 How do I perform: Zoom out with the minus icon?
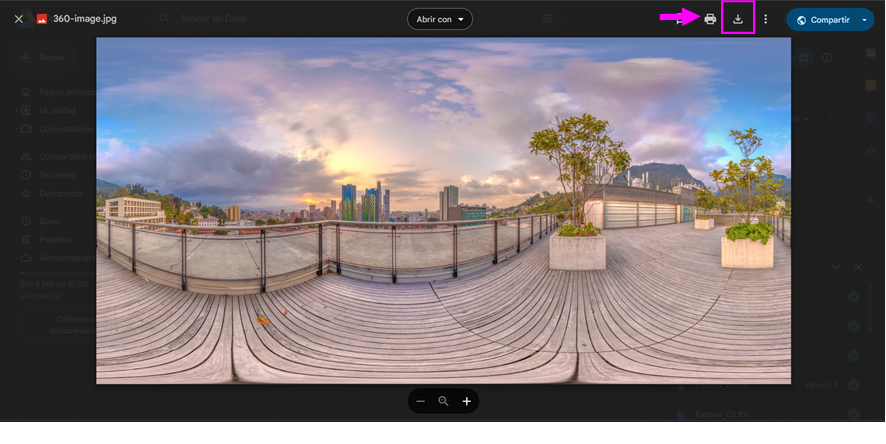(x=420, y=401)
